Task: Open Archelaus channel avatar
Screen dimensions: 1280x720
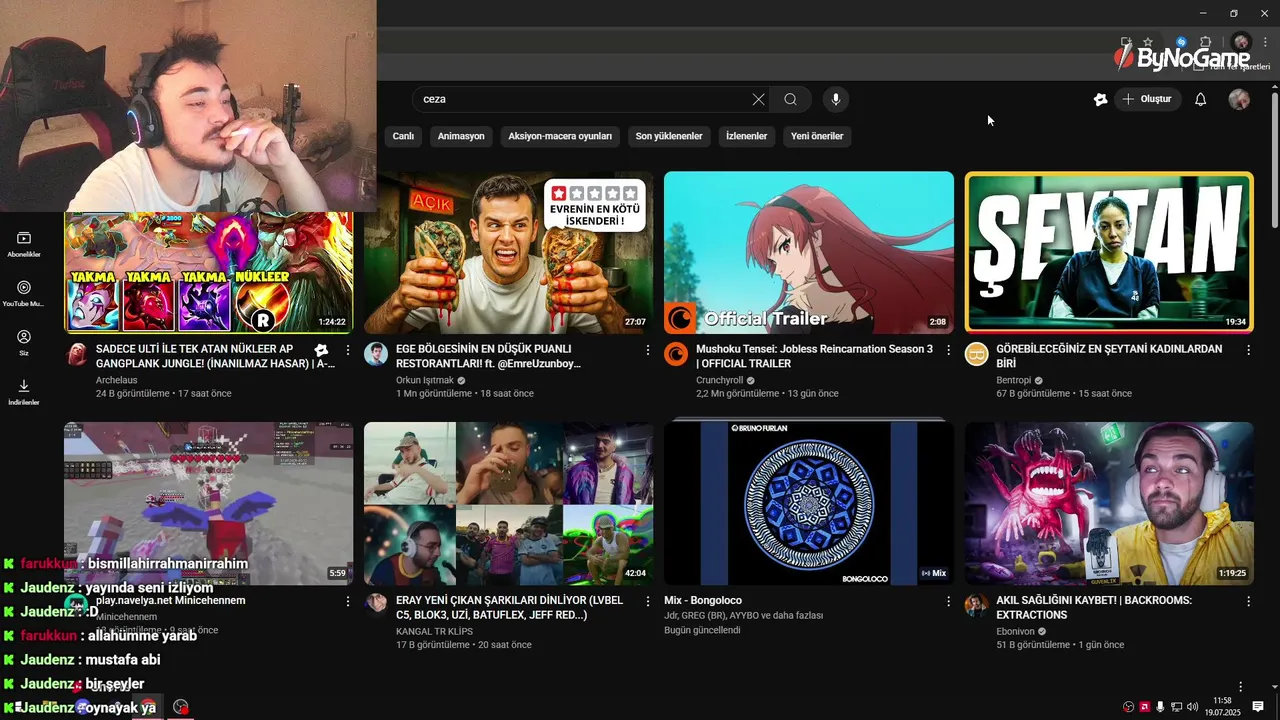Action: pos(76,354)
